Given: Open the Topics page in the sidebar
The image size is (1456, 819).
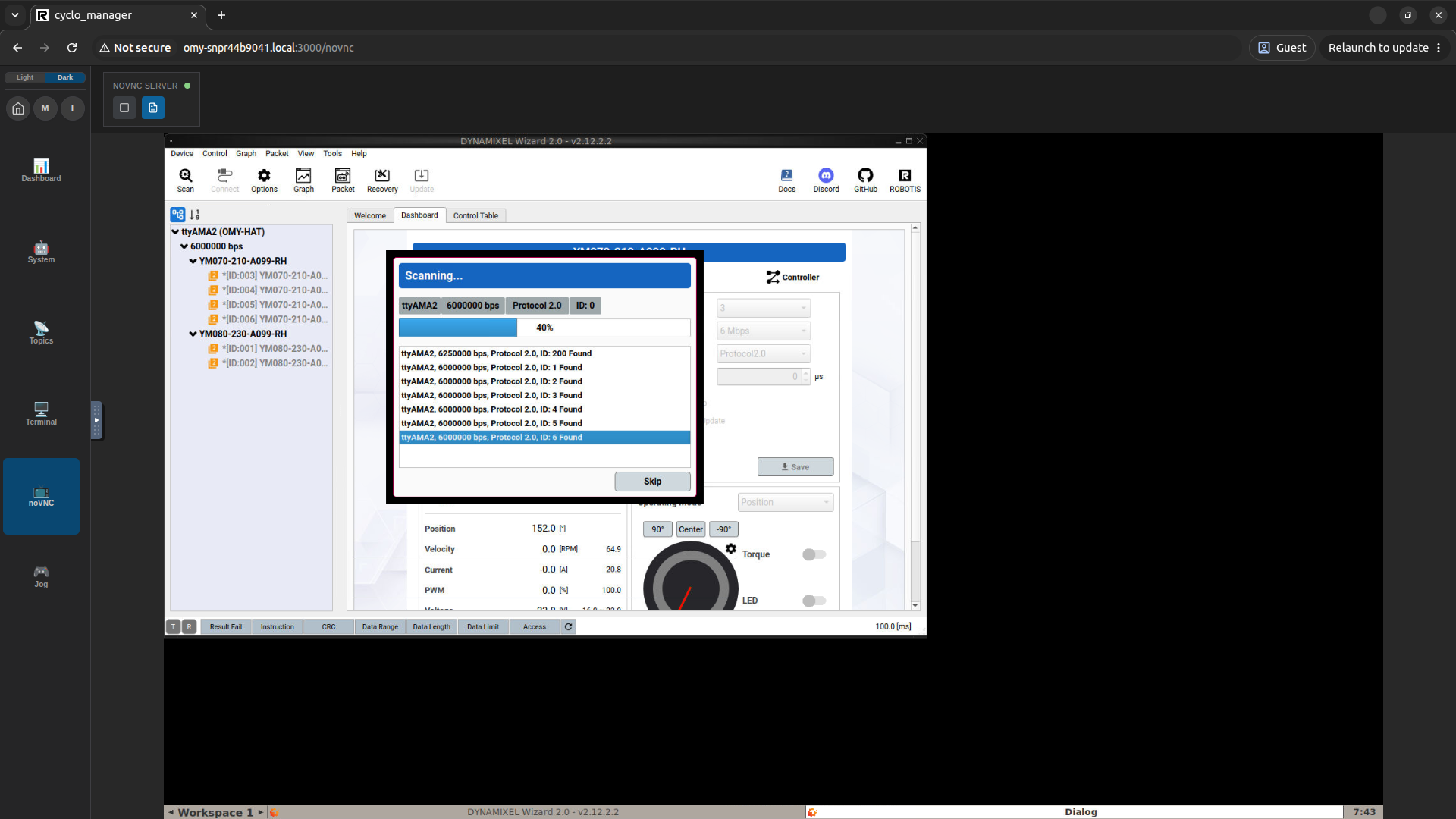Looking at the screenshot, I should [41, 333].
